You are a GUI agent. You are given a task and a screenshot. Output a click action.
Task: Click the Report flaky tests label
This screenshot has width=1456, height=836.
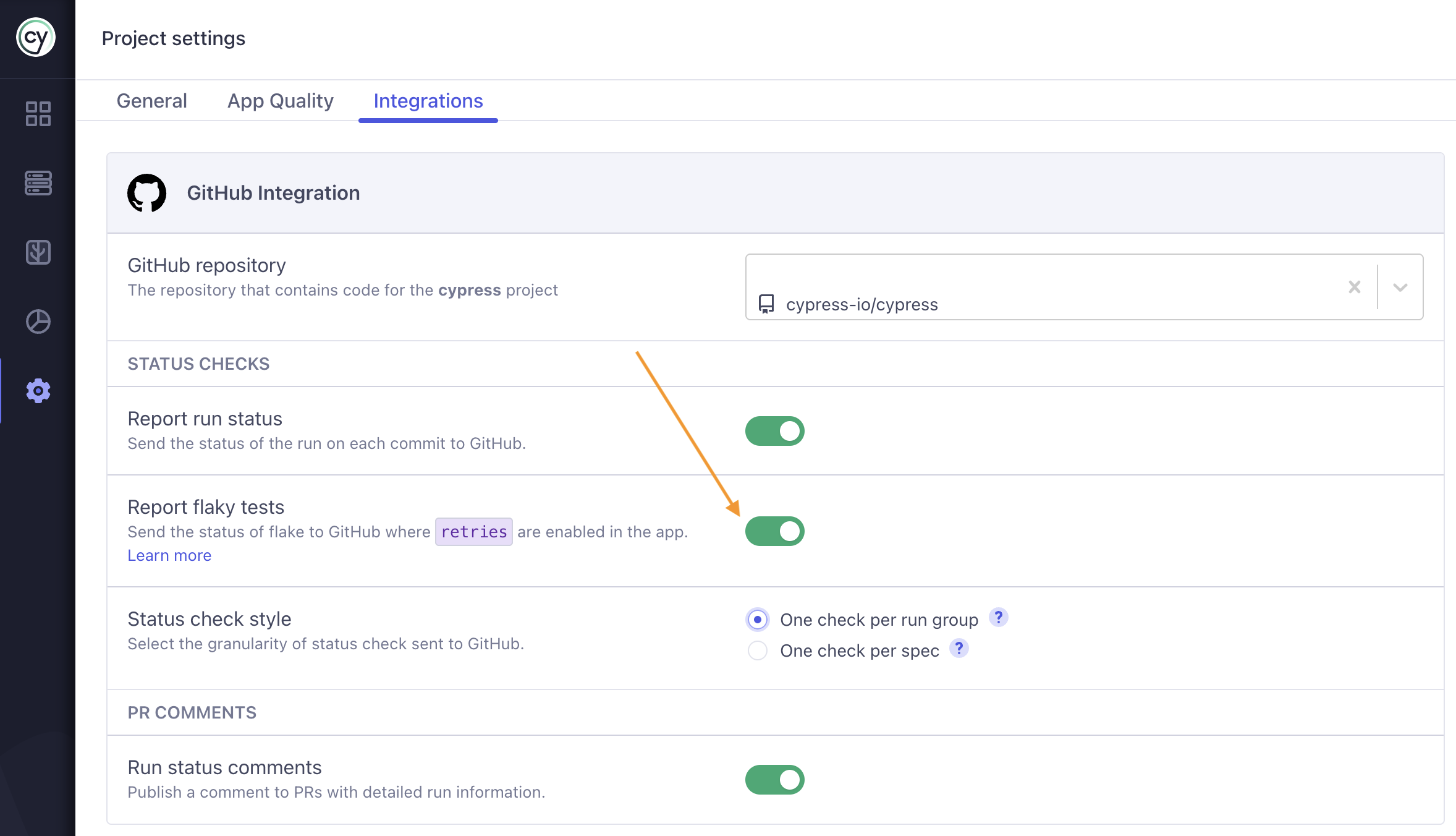[206, 507]
